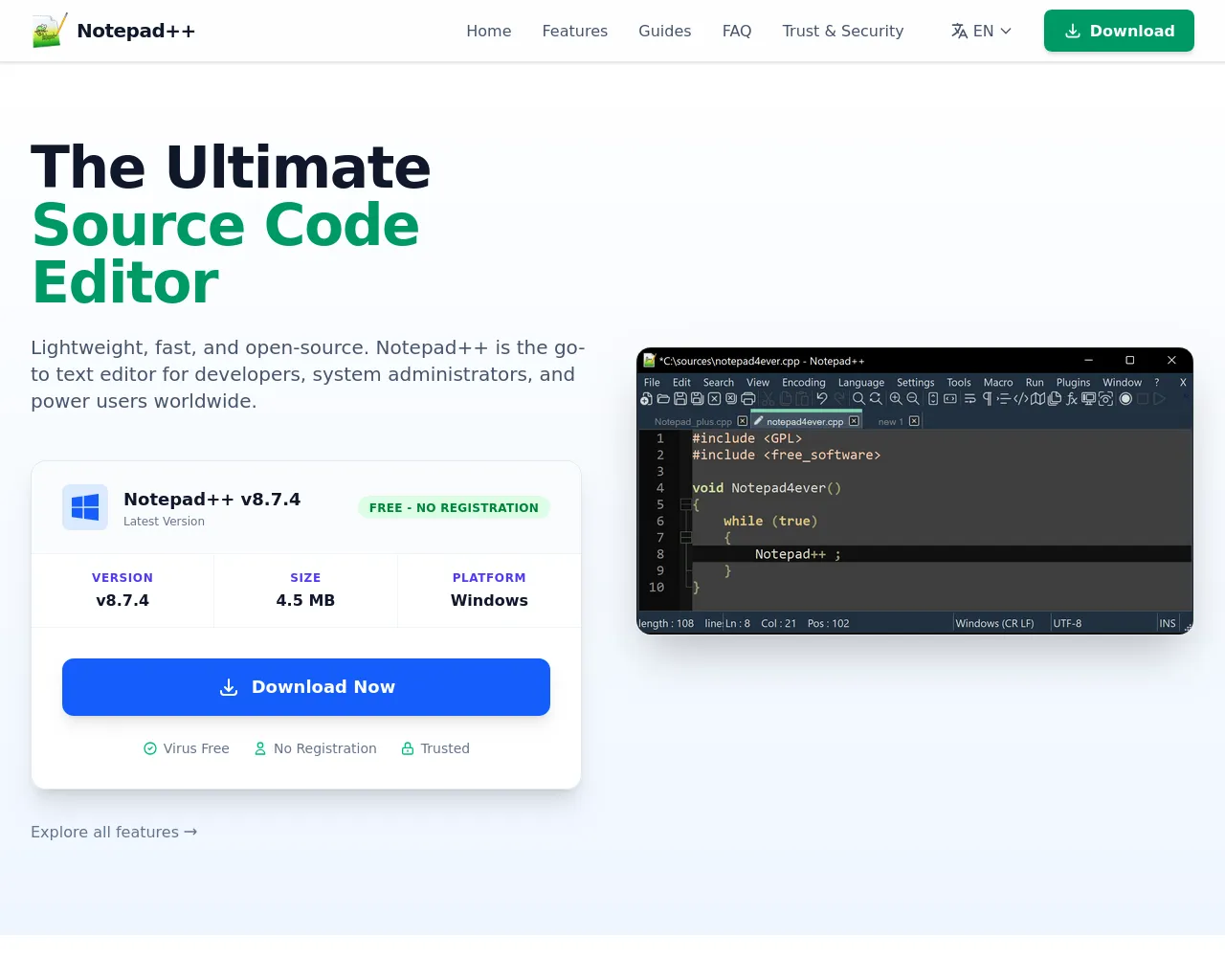Click the Save All icon in the editor toolbar
The image size is (1225, 980).
coord(697,399)
